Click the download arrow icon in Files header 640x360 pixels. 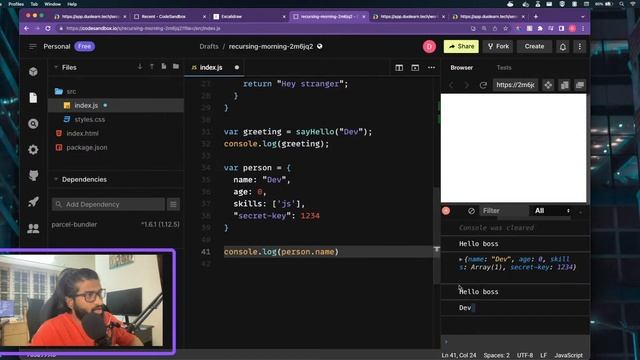coord(140,67)
